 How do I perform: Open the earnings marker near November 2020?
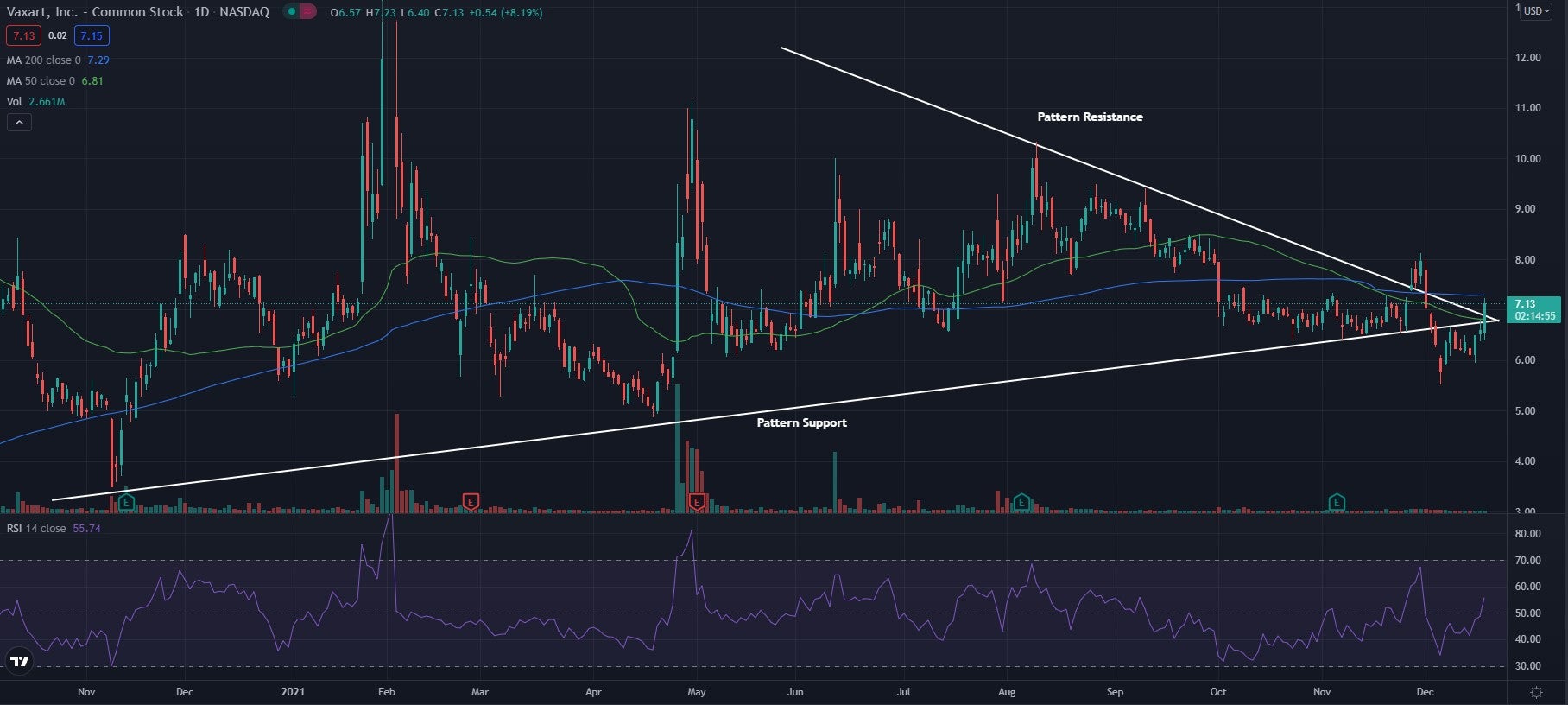pyautogui.click(x=126, y=501)
